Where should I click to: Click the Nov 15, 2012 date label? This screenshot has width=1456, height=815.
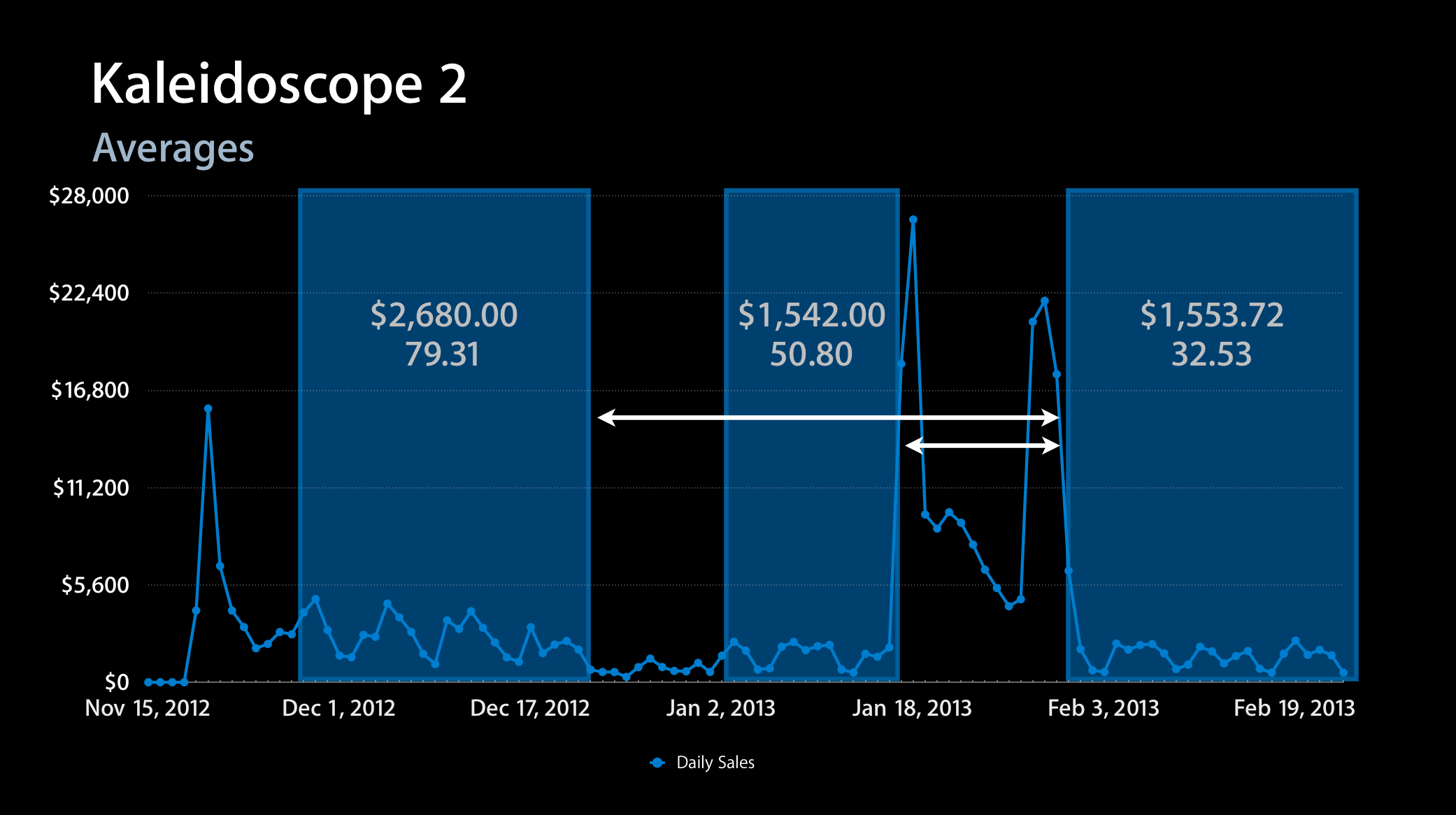click(x=148, y=708)
